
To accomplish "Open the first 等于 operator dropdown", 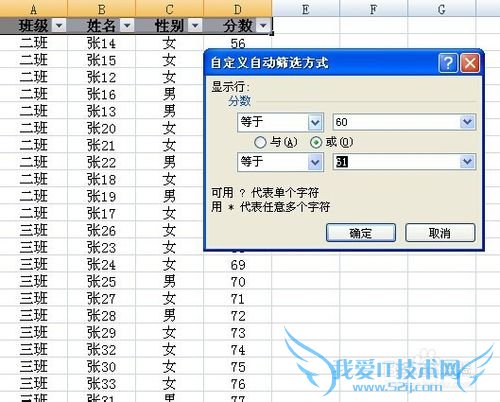I will (x=315, y=122).
